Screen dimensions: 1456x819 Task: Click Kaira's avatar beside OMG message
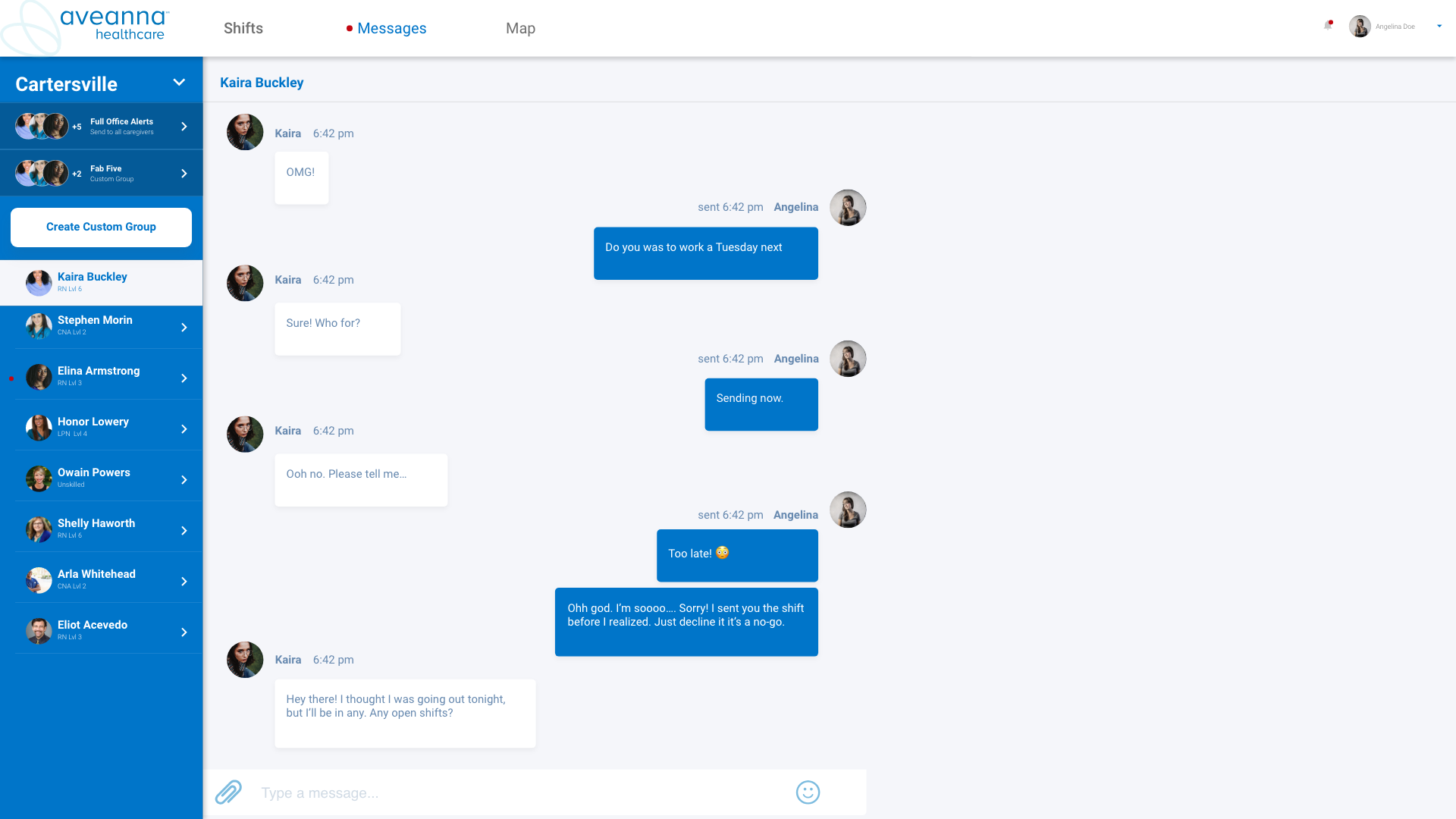(245, 133)
